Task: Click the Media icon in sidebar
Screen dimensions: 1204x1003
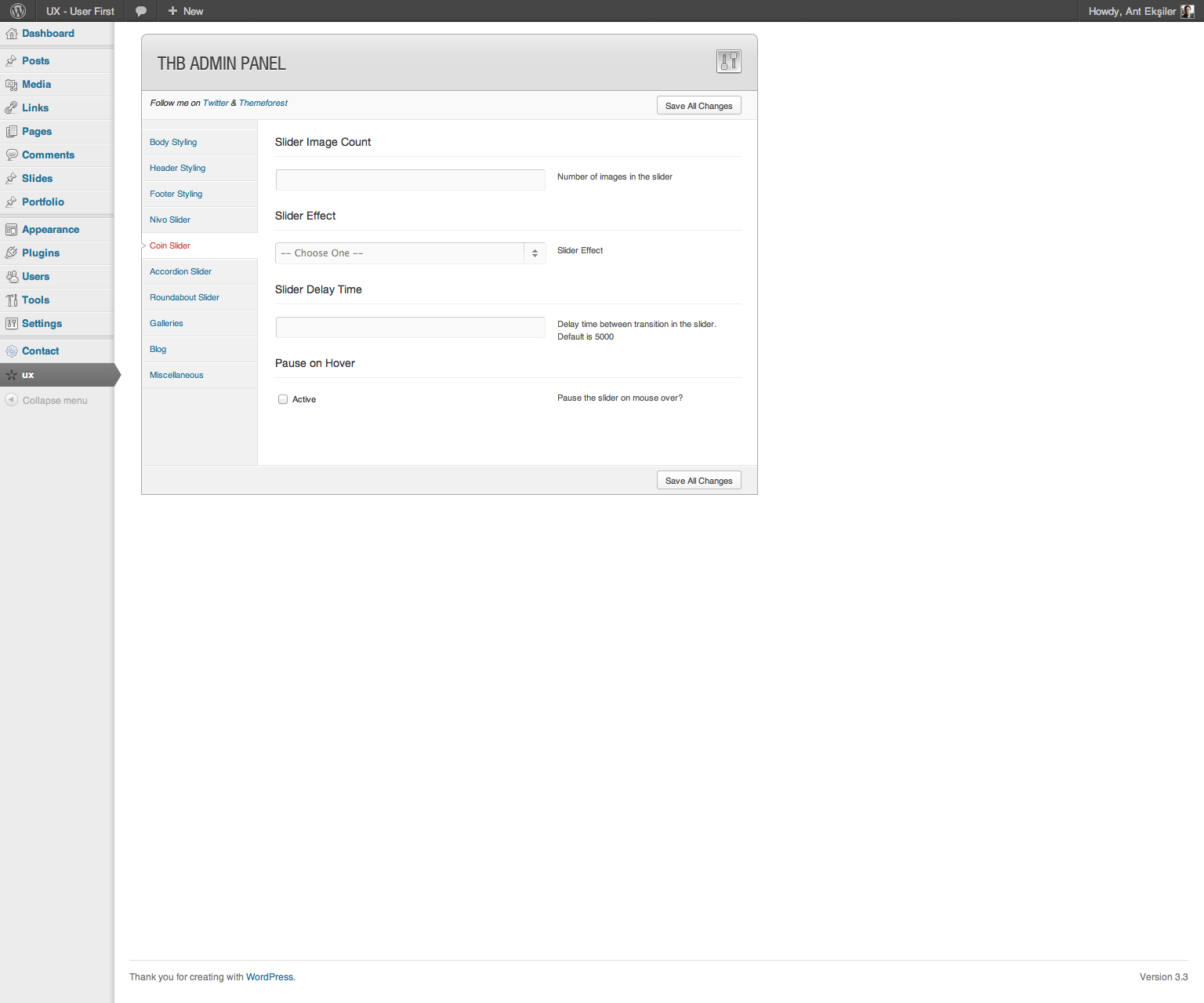Action: click(11, 85)
